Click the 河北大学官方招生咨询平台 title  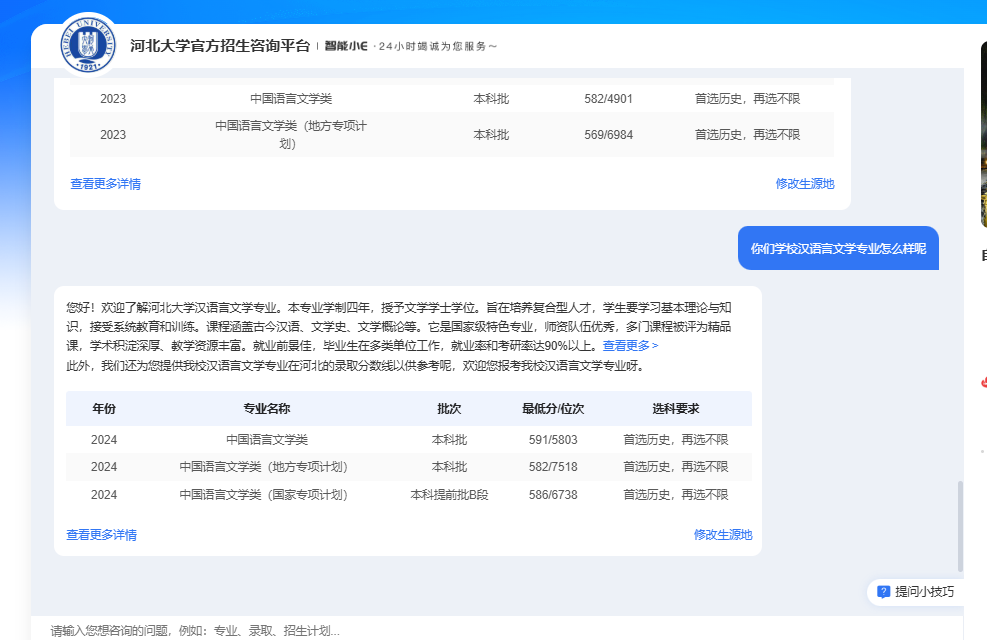pyautogui.click(x=220, y=46)
